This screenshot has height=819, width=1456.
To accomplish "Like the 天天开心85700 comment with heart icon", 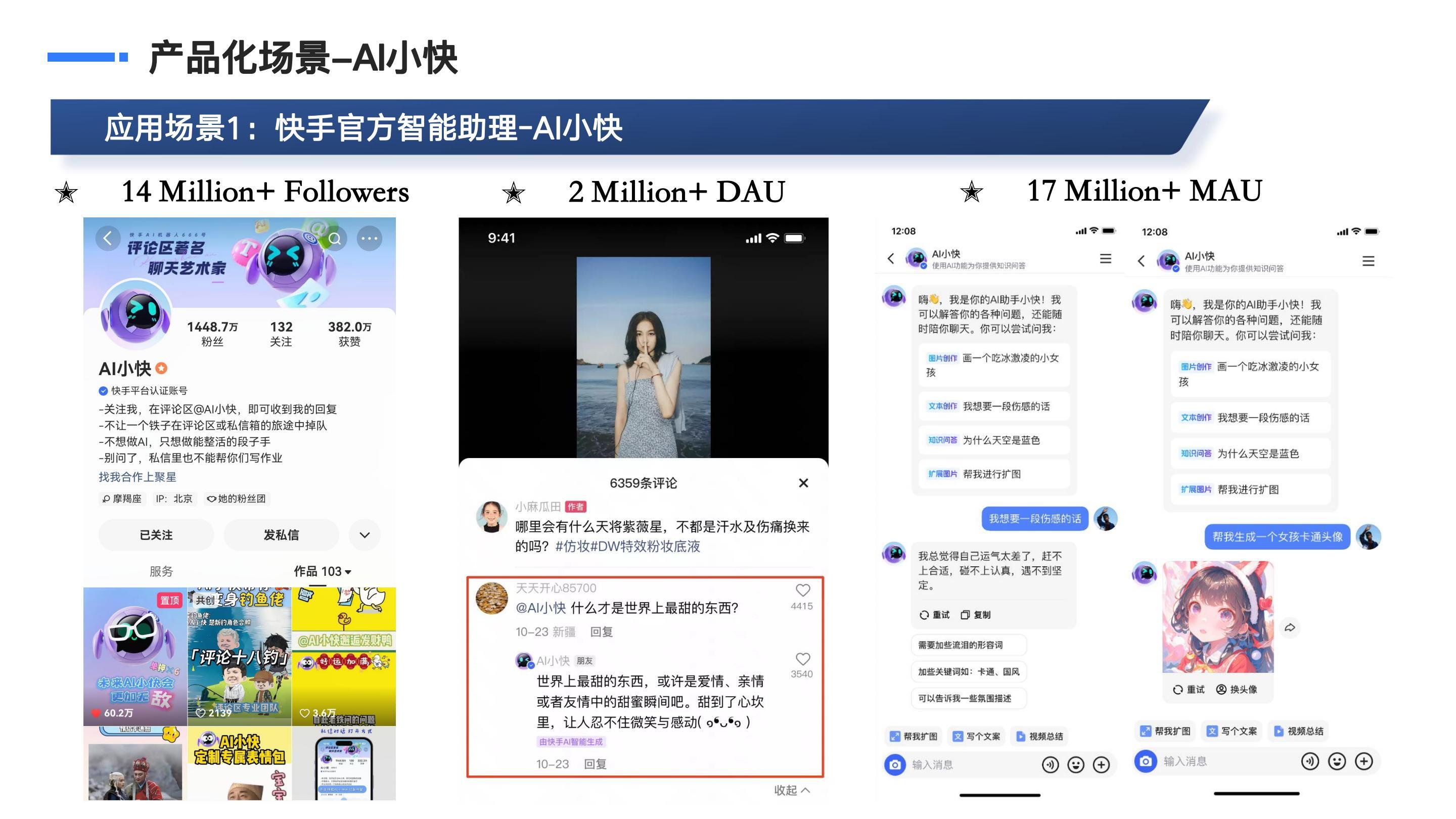I will 803,590.
